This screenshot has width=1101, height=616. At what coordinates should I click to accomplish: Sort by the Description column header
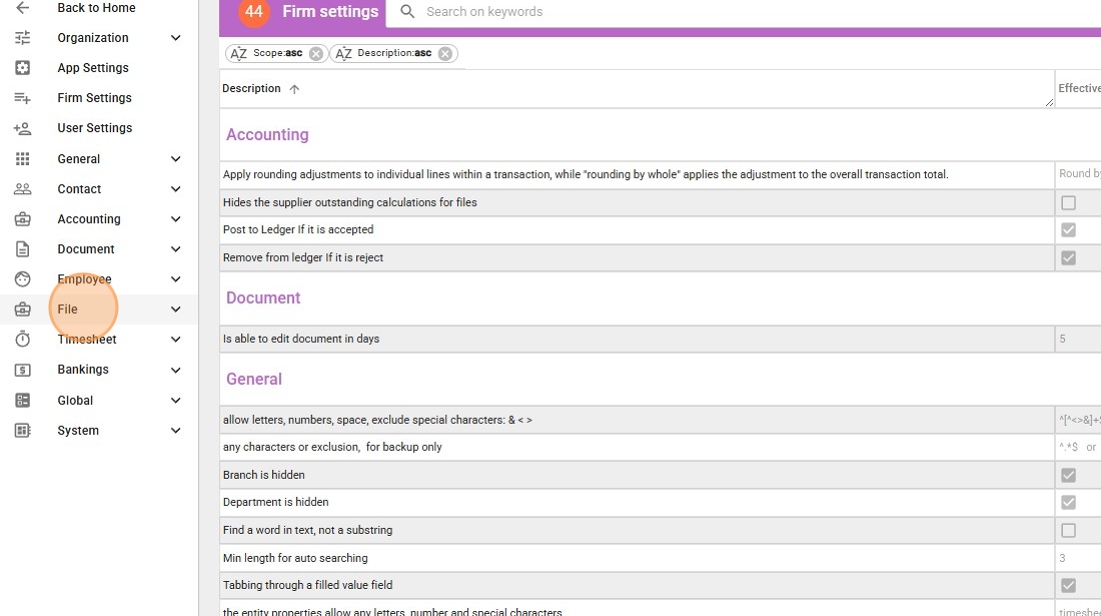252,88
